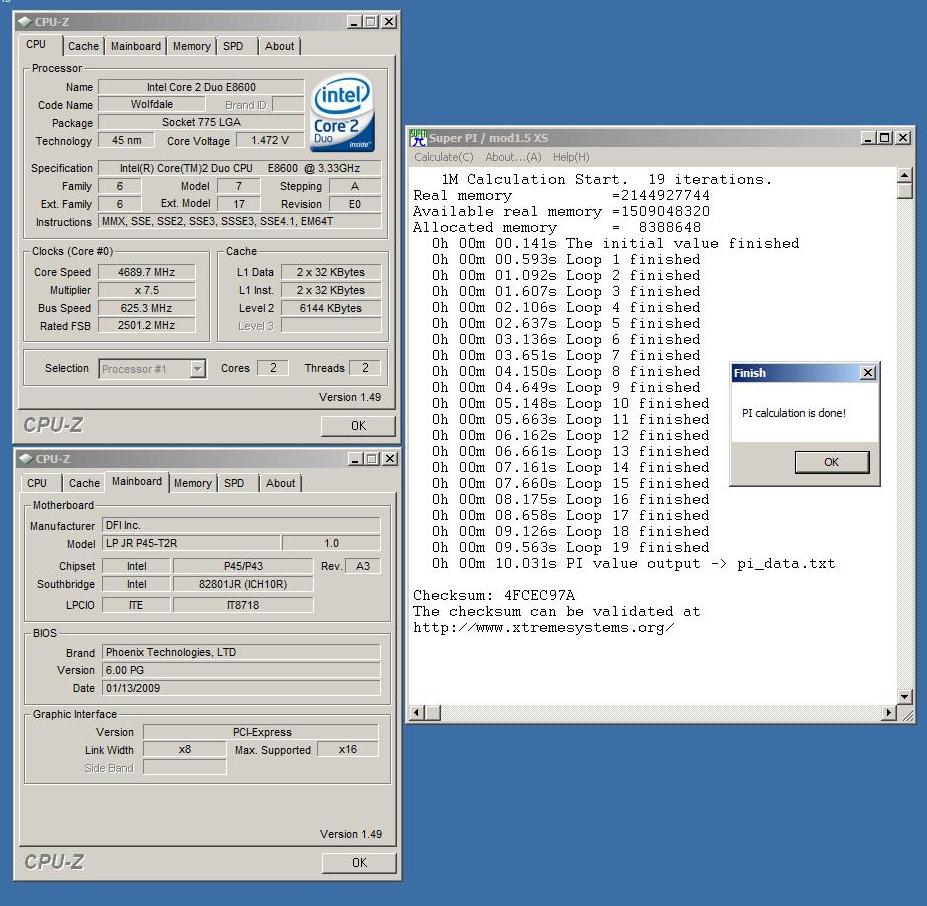The width and height of the screenshot is (927, 906).
Task: Minimize the Super PI window
Action: point(868,138)
